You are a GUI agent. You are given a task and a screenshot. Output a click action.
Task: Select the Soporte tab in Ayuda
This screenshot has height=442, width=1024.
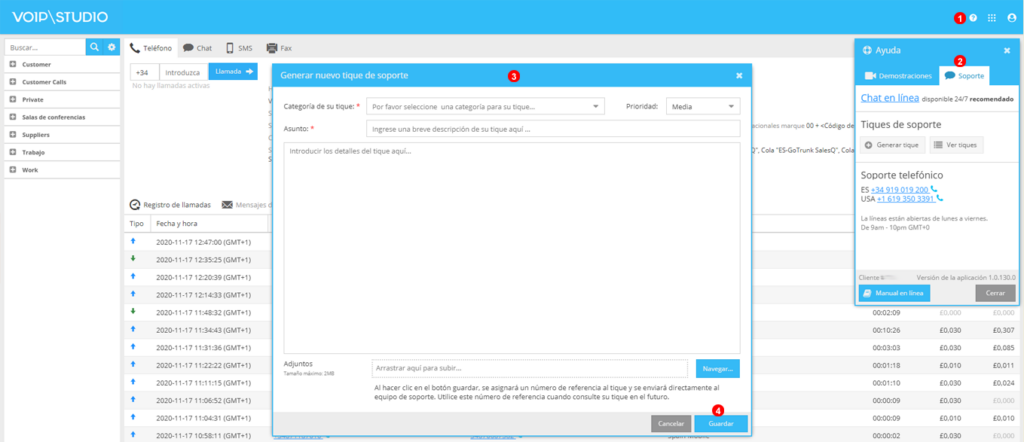click(964, 76)
